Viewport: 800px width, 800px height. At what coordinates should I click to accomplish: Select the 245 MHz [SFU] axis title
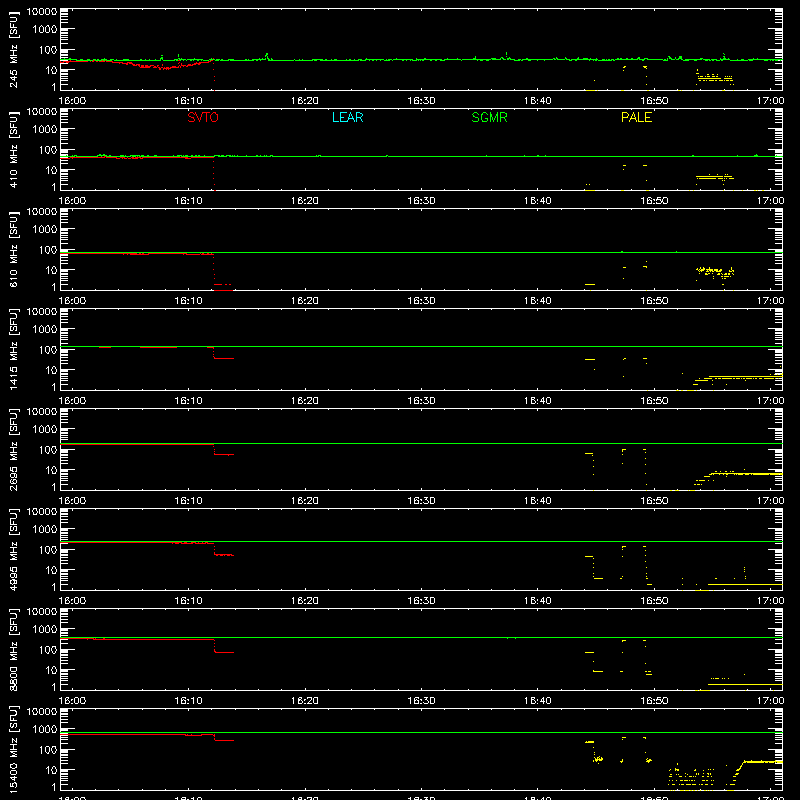coord(14,49)
